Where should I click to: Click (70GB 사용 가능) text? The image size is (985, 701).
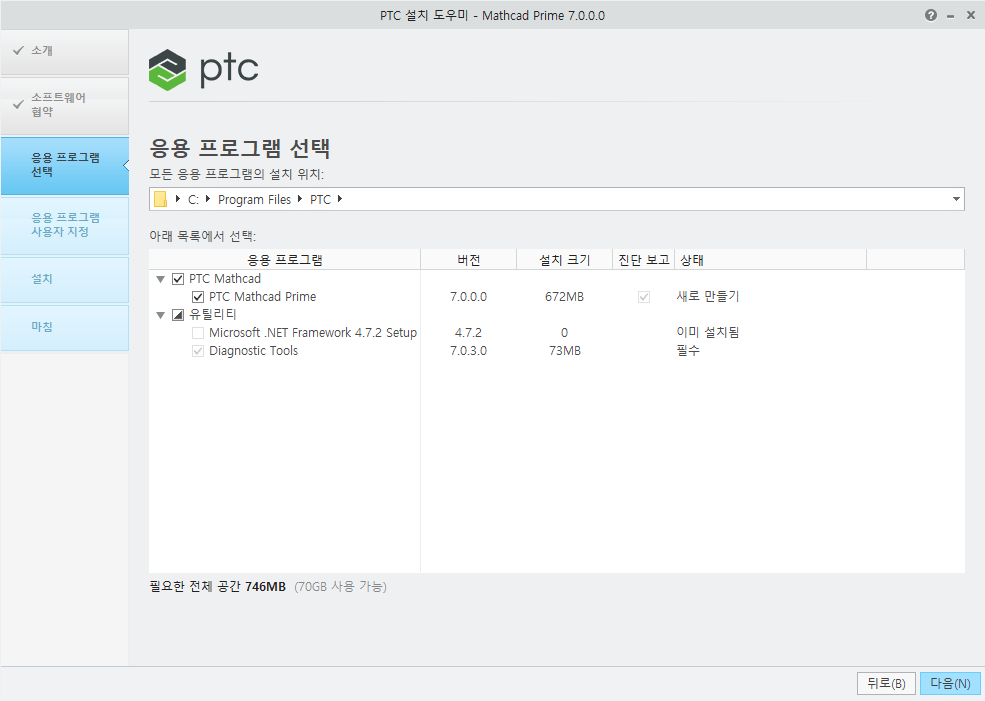click(340, 587)
